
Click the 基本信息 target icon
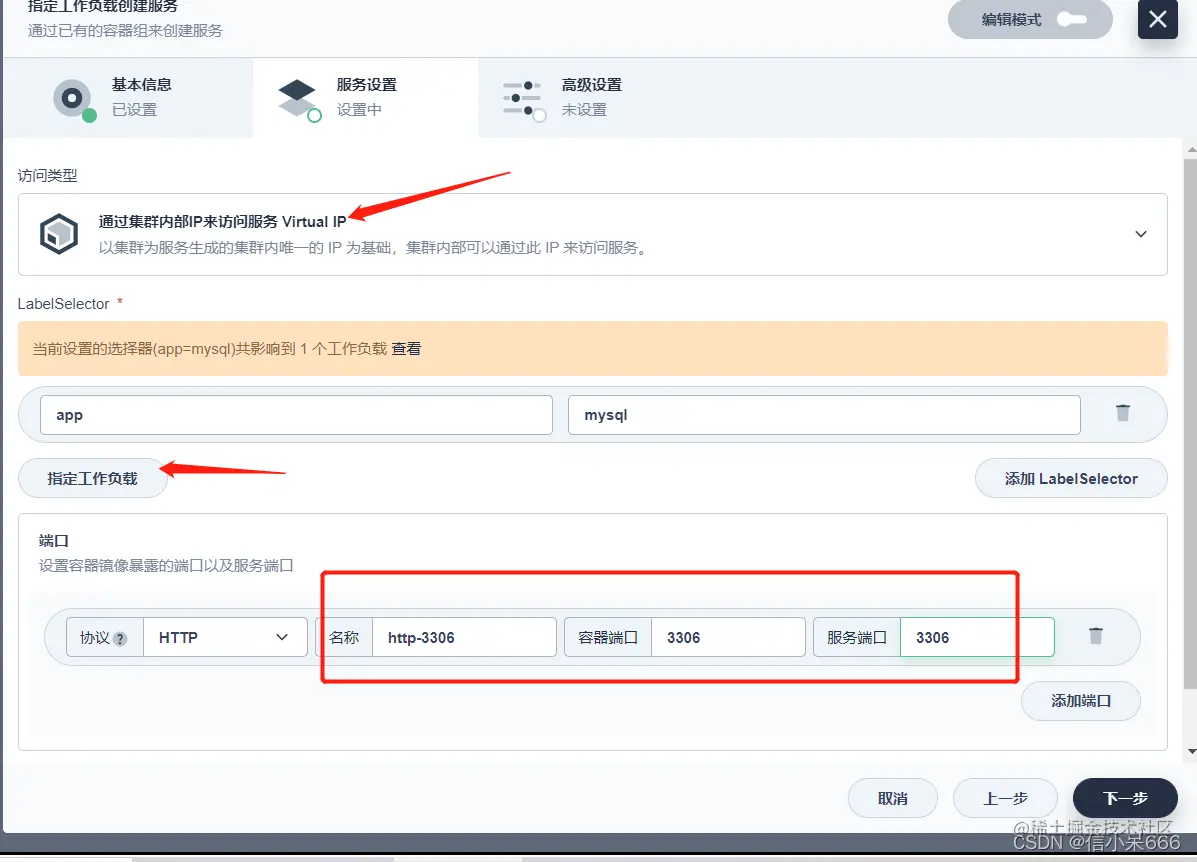[73, 98]
